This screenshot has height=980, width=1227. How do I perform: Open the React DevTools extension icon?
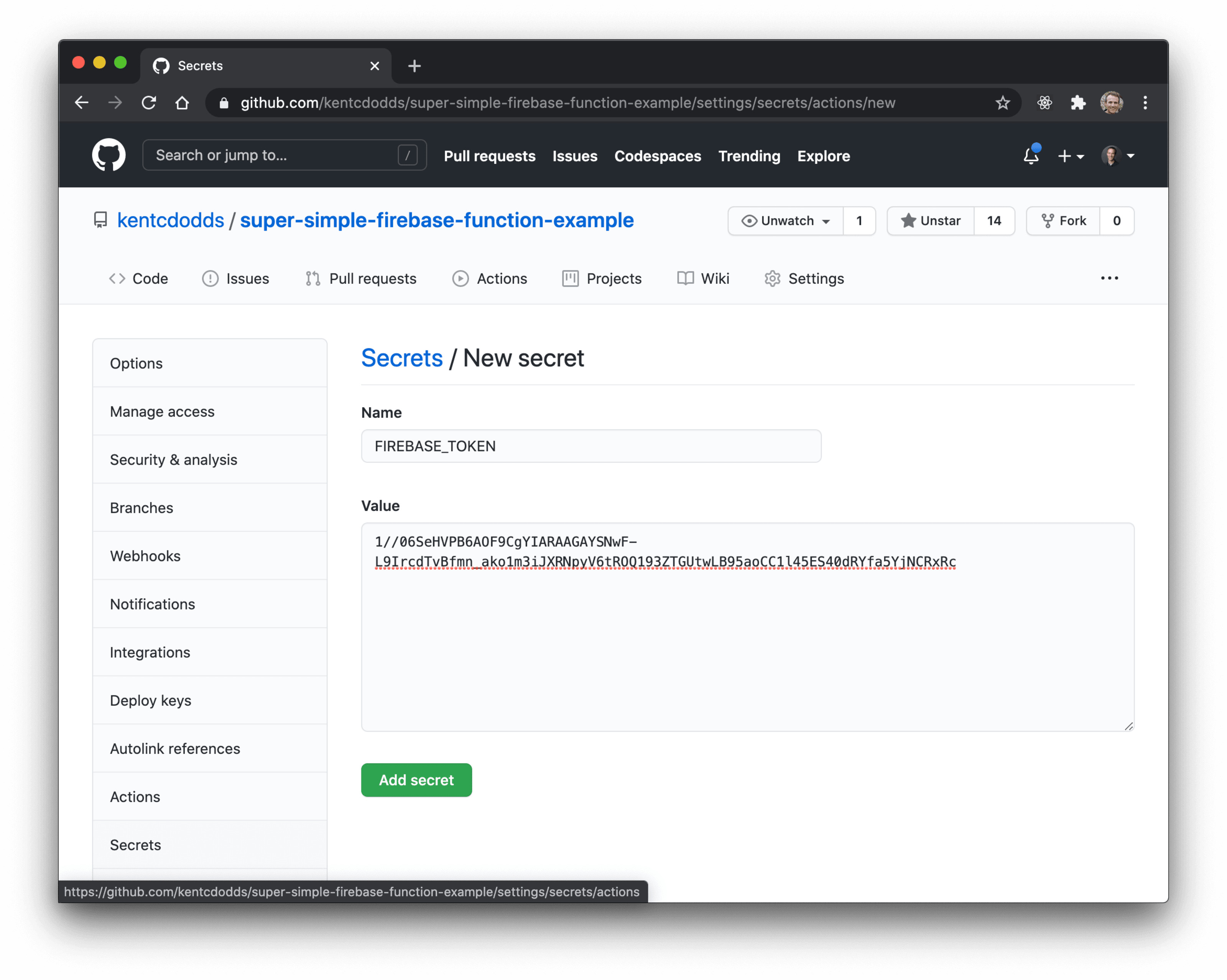pos(1044,103)
